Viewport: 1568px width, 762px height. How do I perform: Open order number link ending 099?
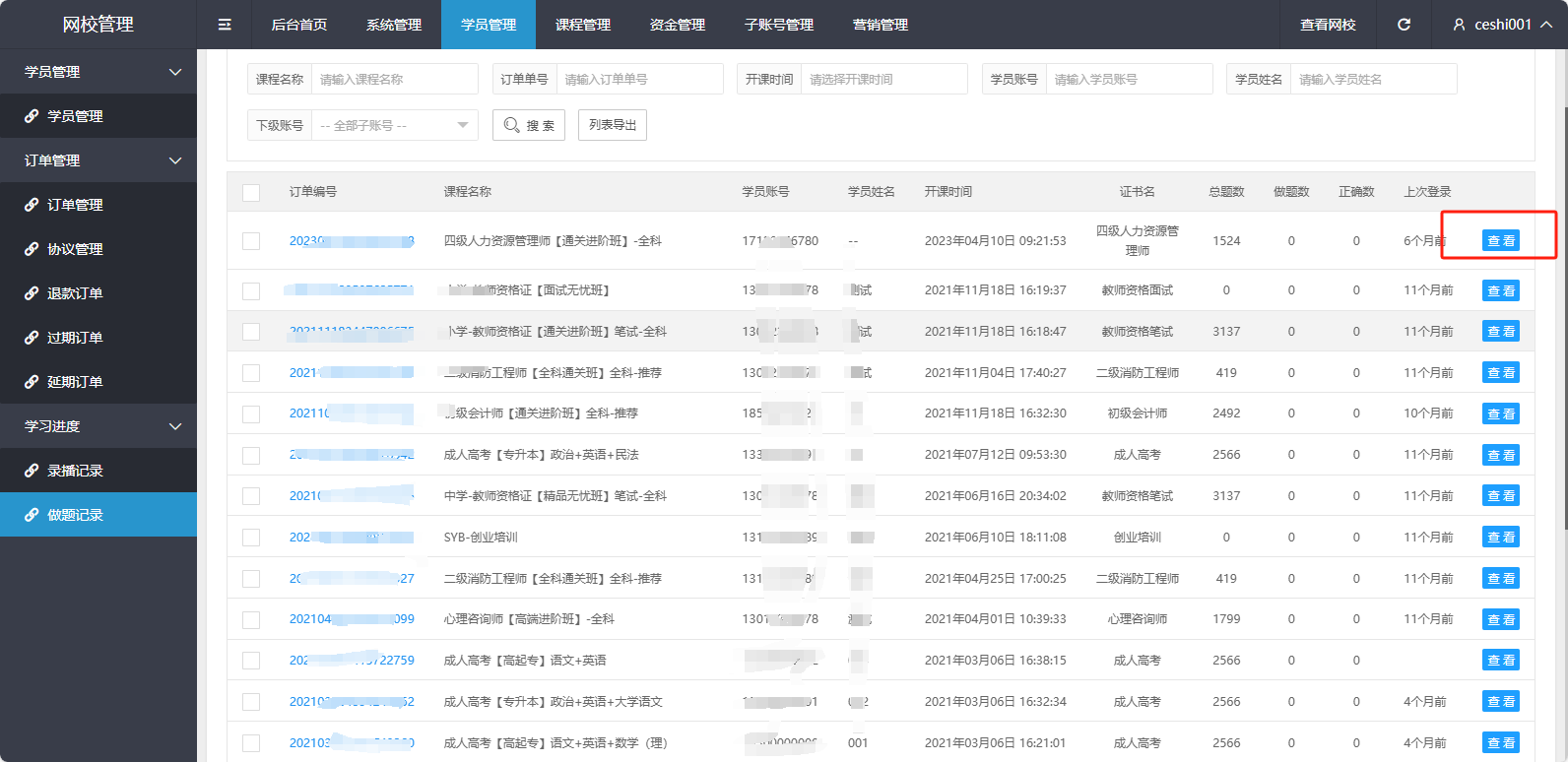[x=352, y=619]
